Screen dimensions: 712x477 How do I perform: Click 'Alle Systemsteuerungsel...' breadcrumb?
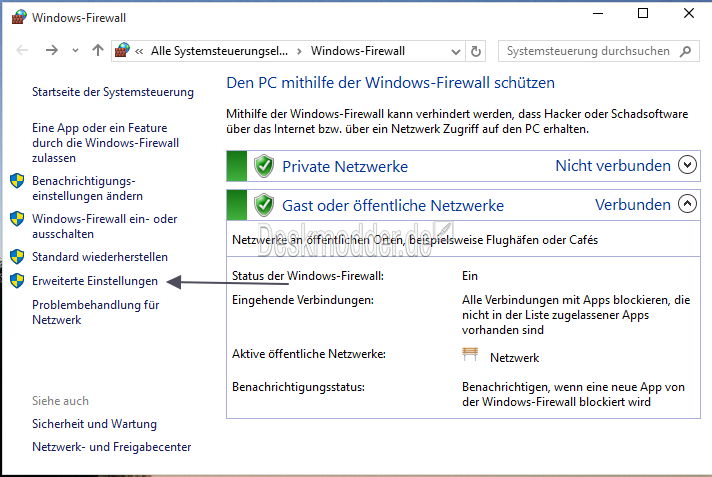[219, 51]
